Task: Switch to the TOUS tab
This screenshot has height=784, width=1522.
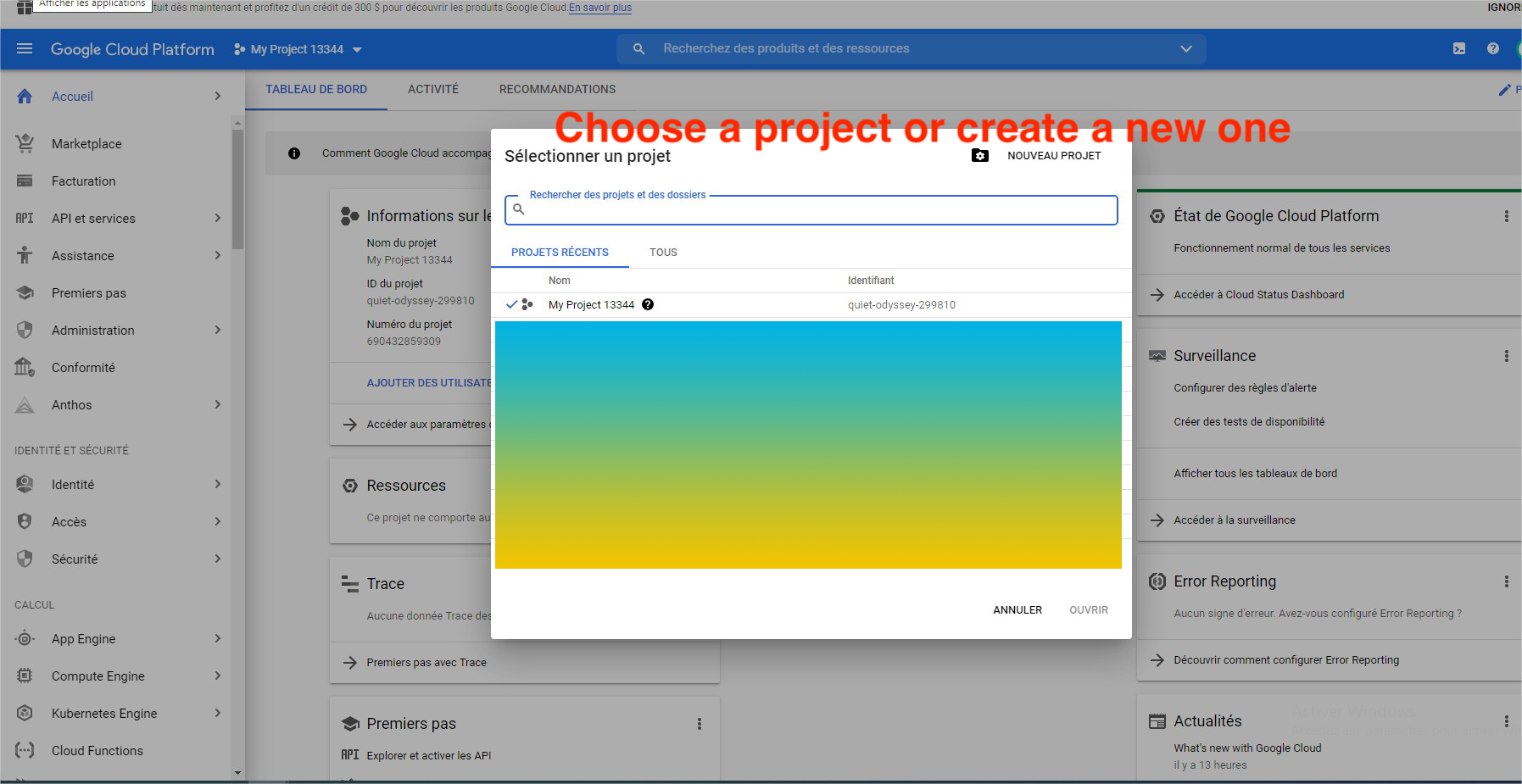Action: tap(663, 253)
